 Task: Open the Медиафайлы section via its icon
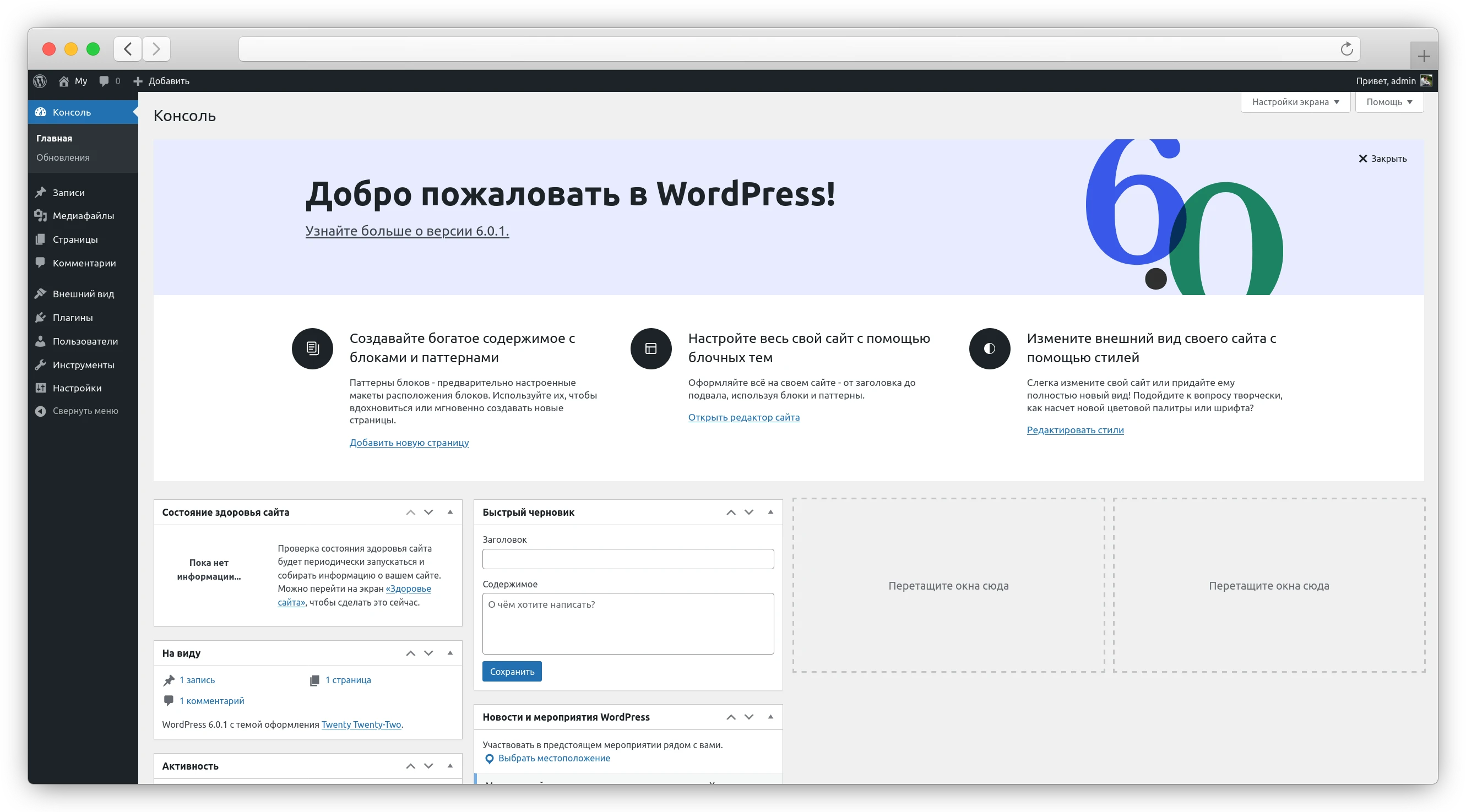click(x=40, y=216)
